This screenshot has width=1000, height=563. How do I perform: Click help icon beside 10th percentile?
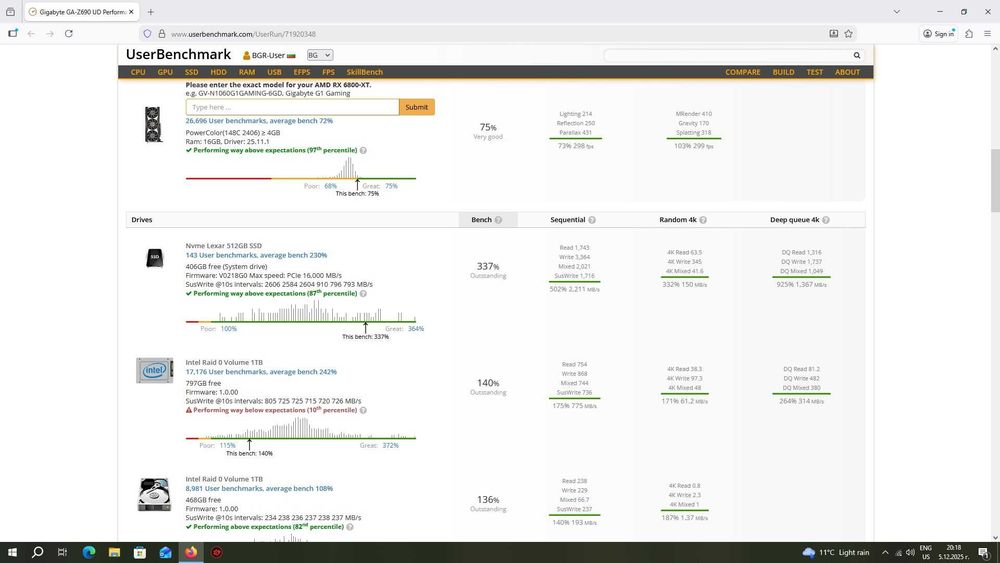pyautogui.click(x=363, y=411)
